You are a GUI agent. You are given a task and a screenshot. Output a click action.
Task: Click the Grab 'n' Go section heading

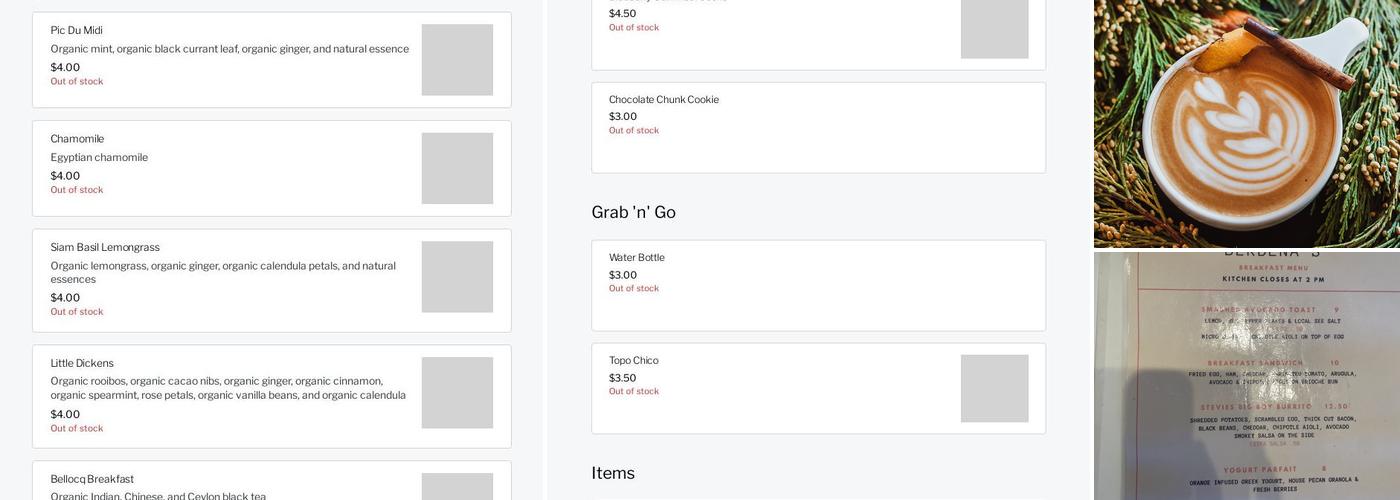[x=633, y=212]
